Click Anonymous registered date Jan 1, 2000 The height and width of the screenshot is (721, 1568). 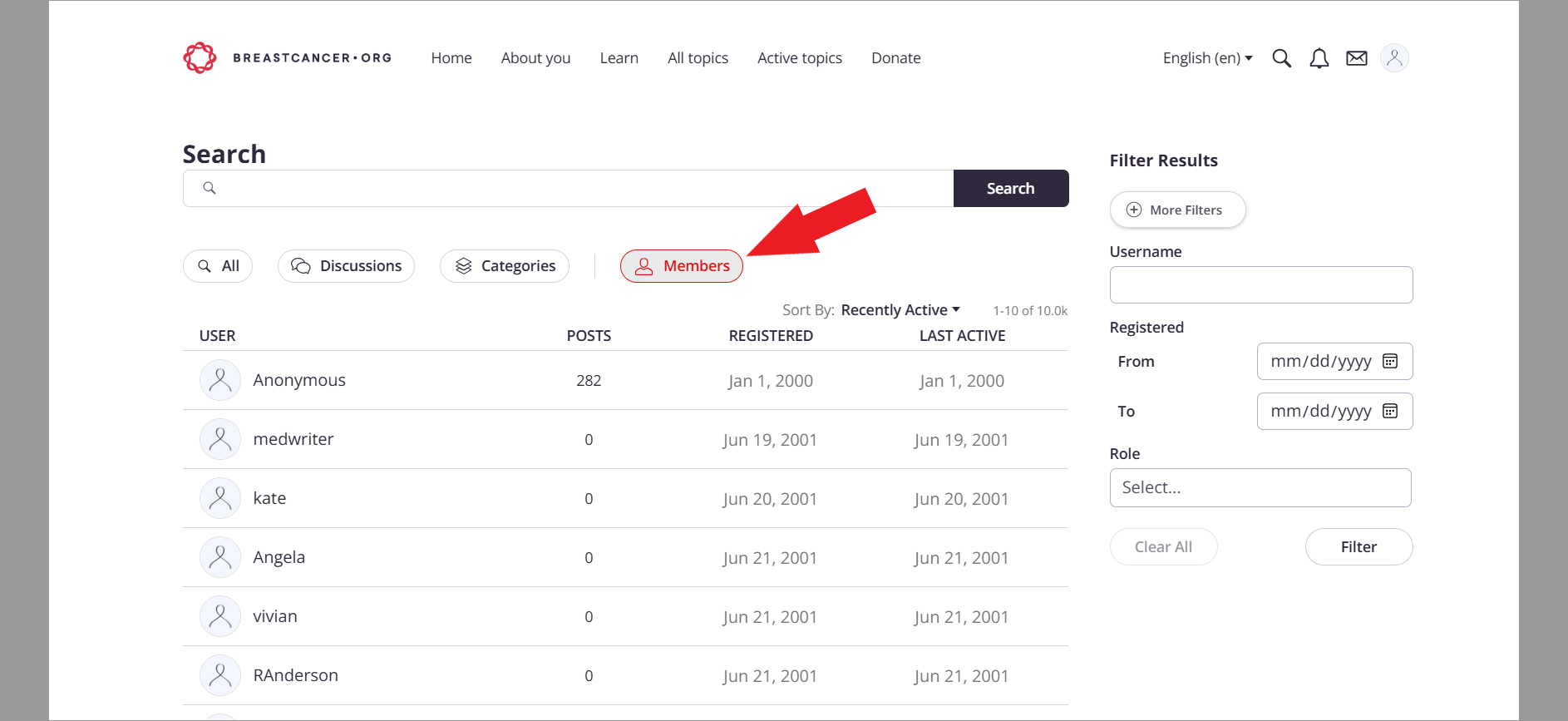[x=771, y=381]
